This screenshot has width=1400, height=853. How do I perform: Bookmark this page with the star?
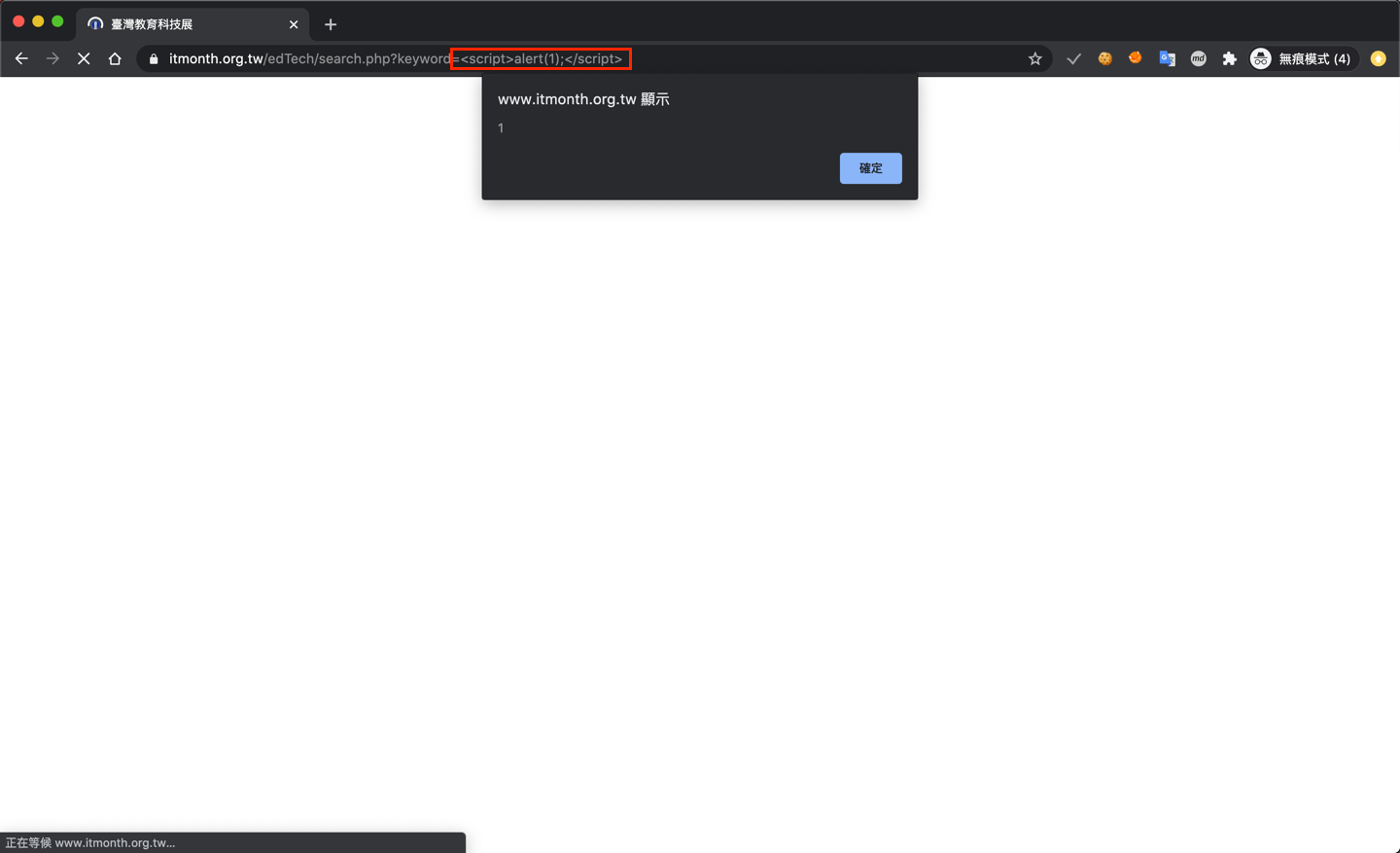(1035, 59)
